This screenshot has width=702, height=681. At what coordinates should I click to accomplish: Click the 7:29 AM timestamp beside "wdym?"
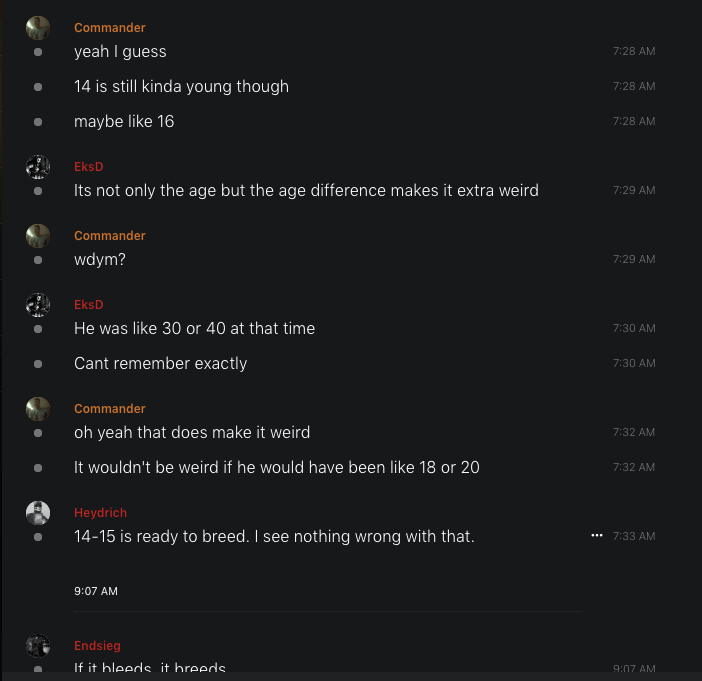[x=634, y=260]
